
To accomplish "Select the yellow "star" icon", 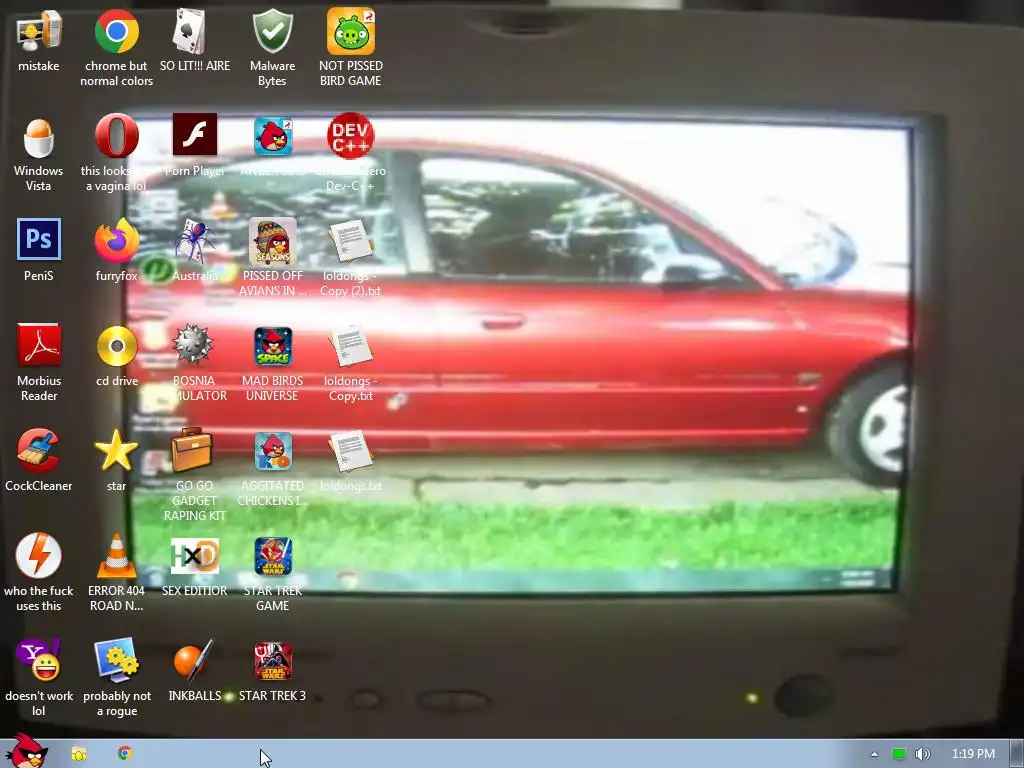I will tap(116, 450).
